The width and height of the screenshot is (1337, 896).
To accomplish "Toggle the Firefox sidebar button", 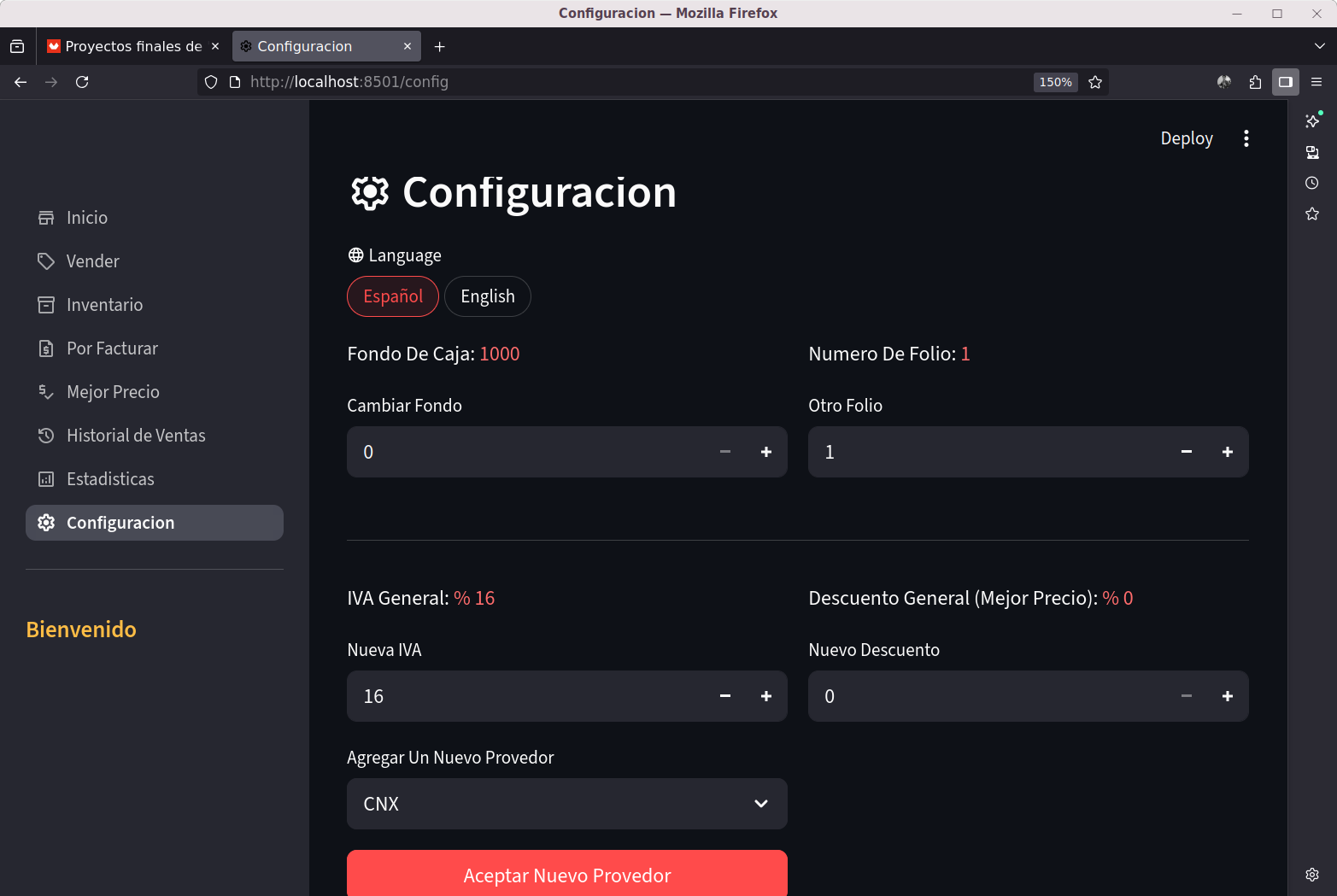I will coord(1285,82).
